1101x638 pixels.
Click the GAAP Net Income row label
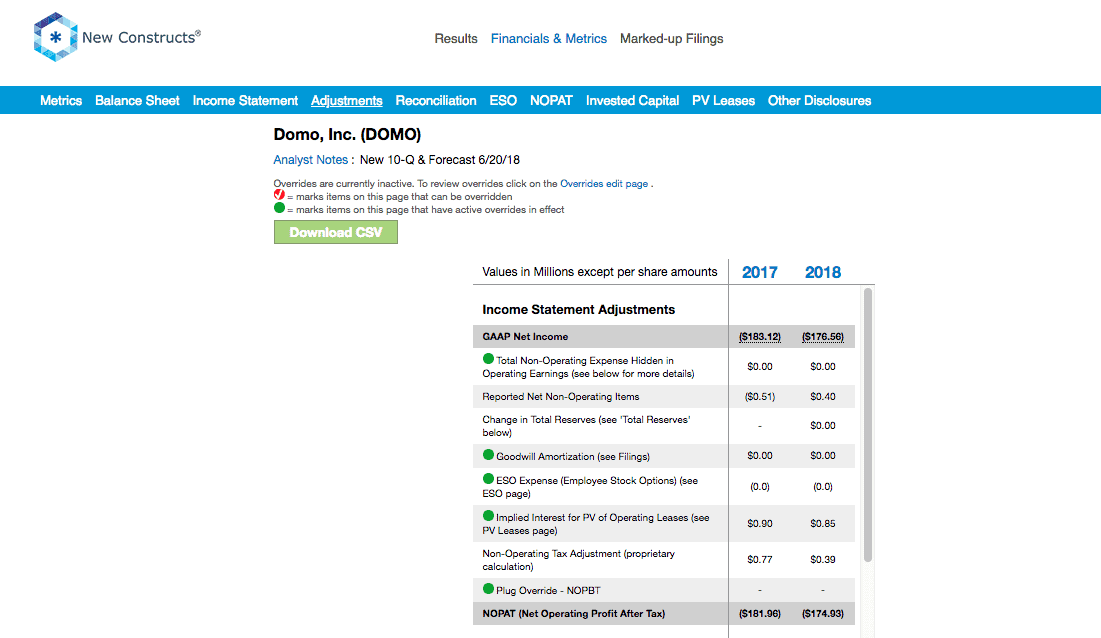click(x=525, y=337)
